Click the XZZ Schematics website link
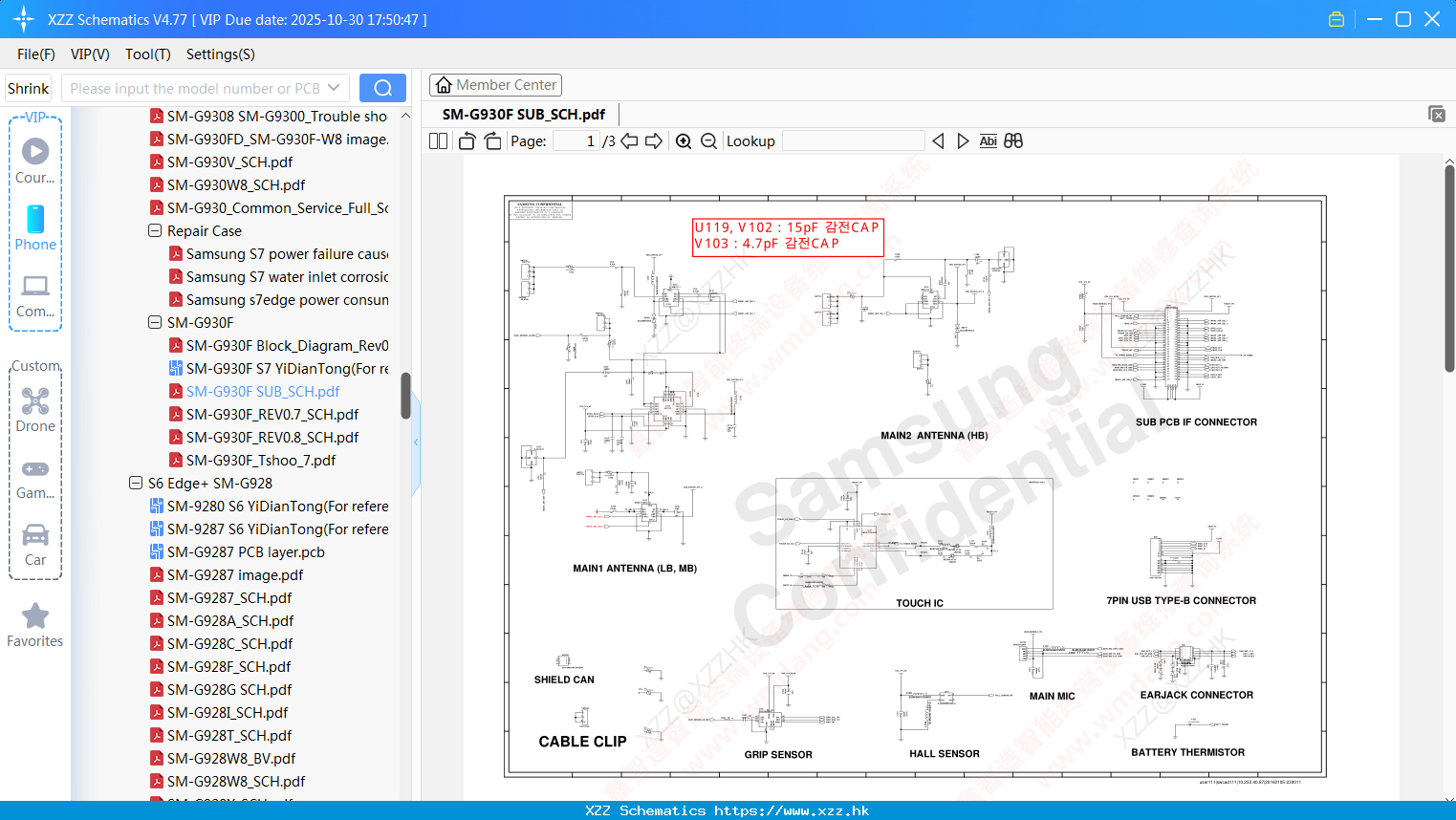1456x820 pixels. coord(728,810)
